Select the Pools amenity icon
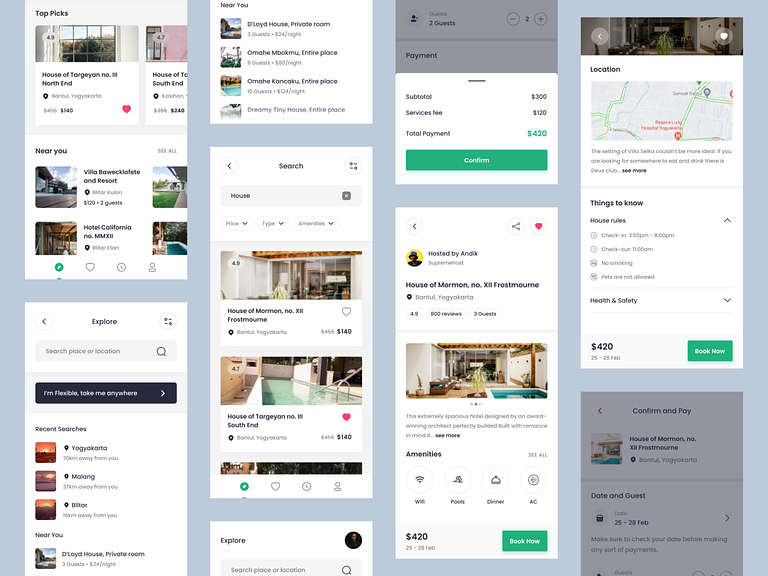768x576 pixels. coord(457,480)
